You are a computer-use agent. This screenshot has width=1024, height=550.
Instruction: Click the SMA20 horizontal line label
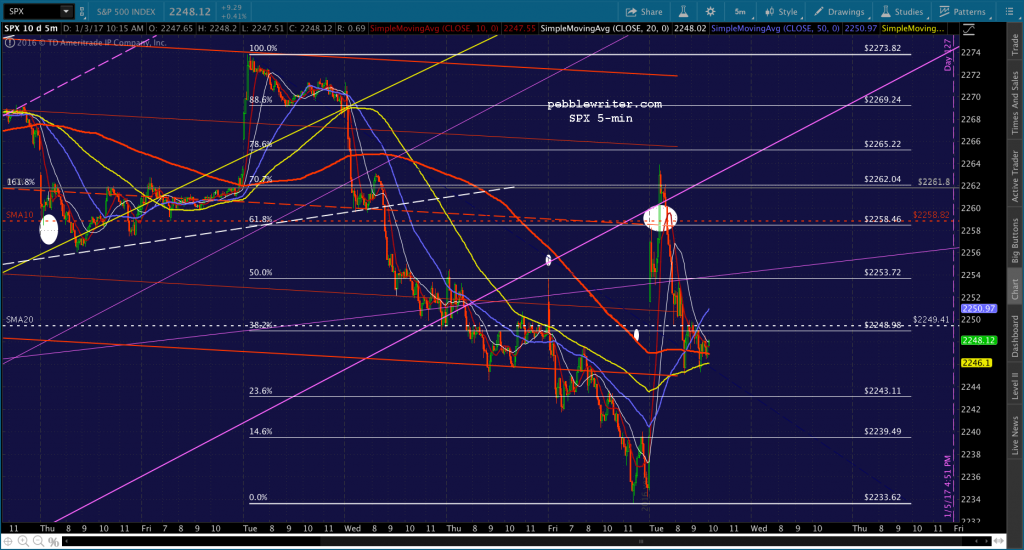(x=20, y=319)
